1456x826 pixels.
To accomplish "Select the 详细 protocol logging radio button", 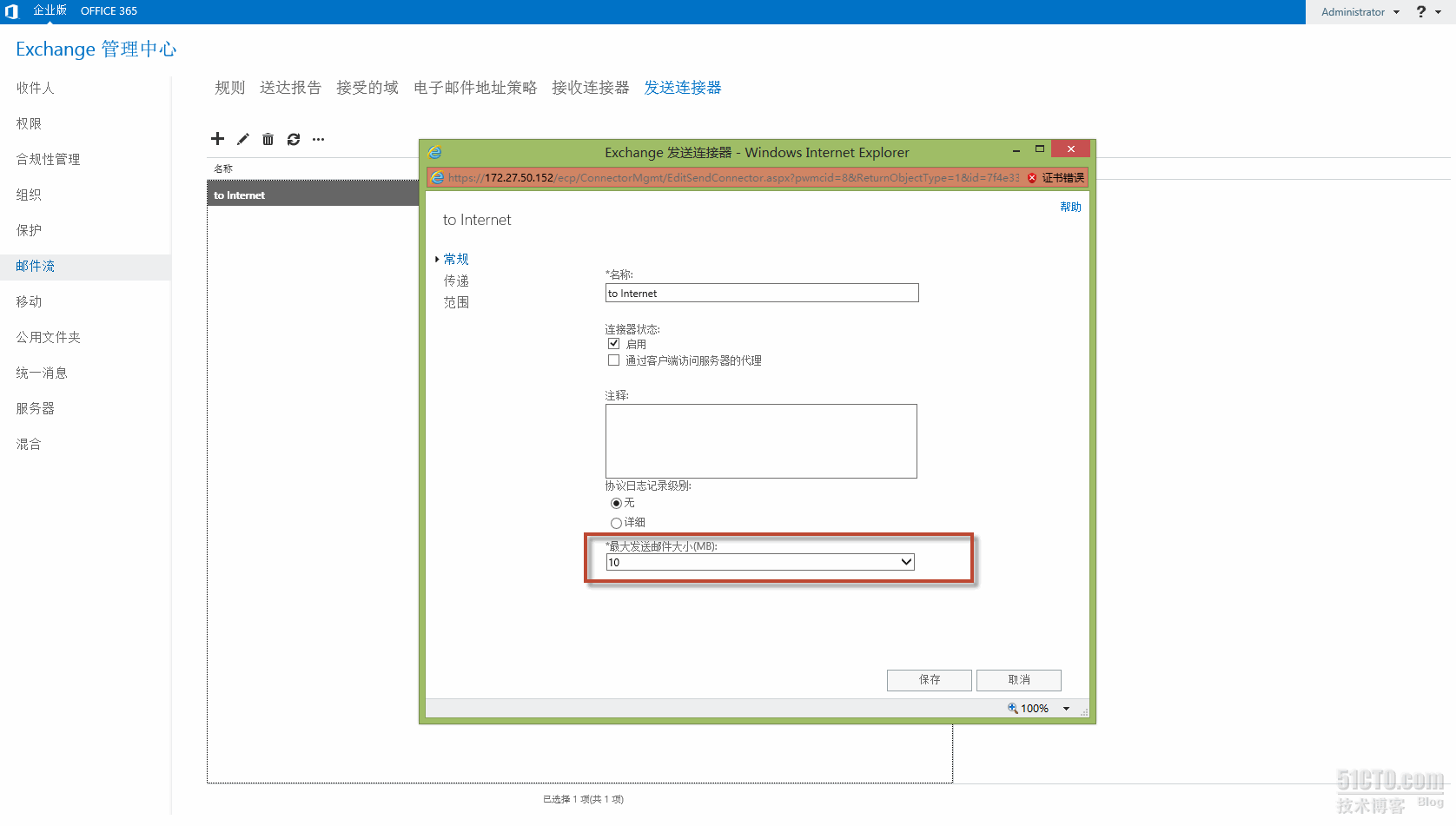I will [x=616, y=523].
